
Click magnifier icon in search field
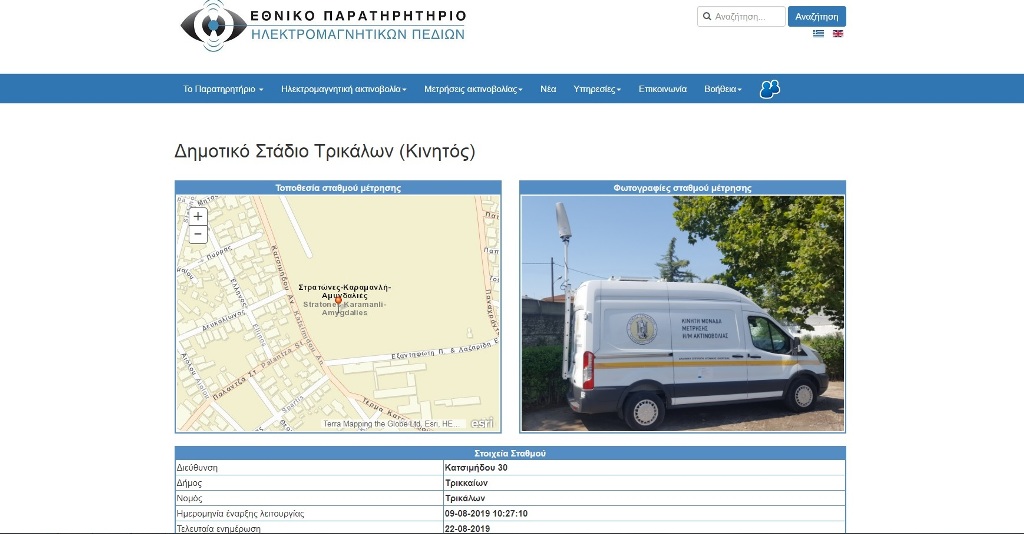point(707,17)
